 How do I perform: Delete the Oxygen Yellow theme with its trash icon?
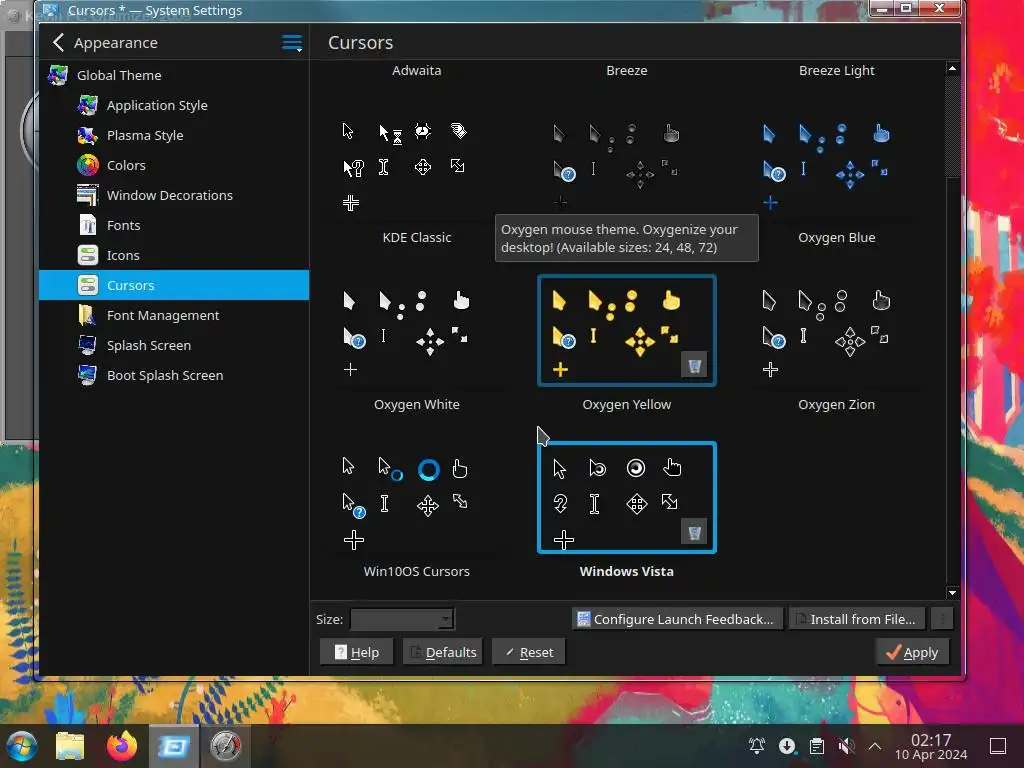[694, 366]
